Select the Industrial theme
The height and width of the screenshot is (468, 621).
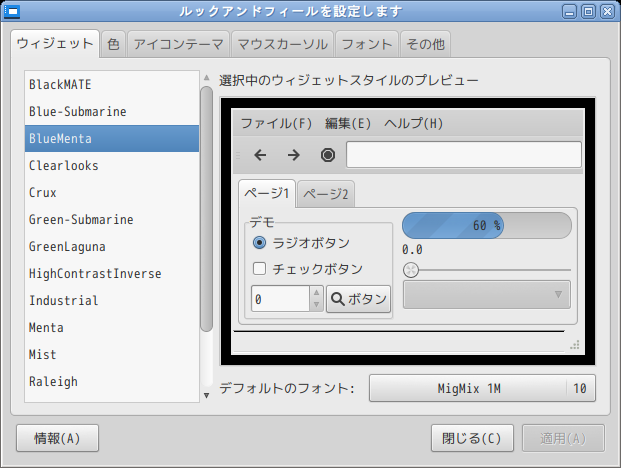click(x=112, y=301)
